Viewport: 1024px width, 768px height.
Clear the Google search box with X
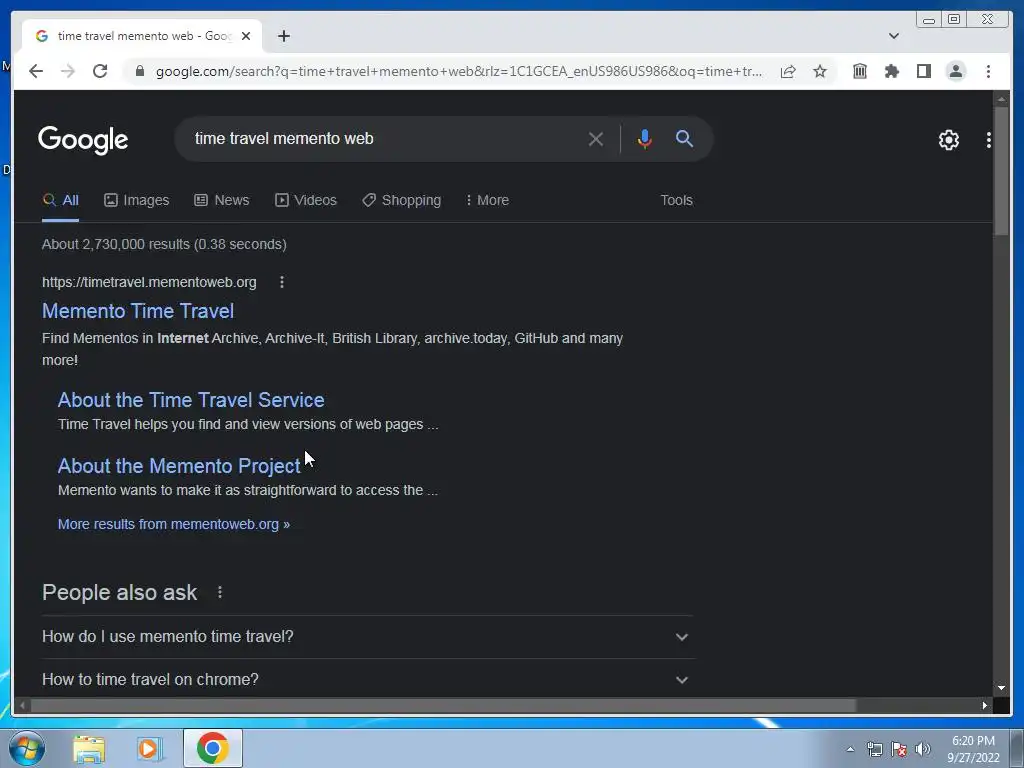pos(596,138)
